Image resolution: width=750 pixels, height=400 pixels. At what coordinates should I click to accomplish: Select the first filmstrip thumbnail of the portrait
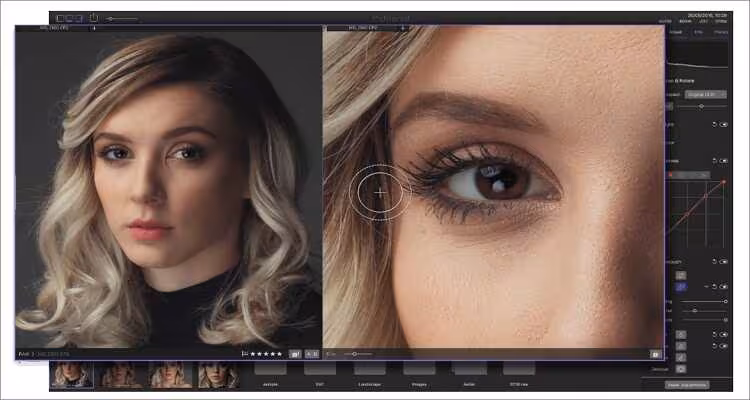(x=72, y=375)
